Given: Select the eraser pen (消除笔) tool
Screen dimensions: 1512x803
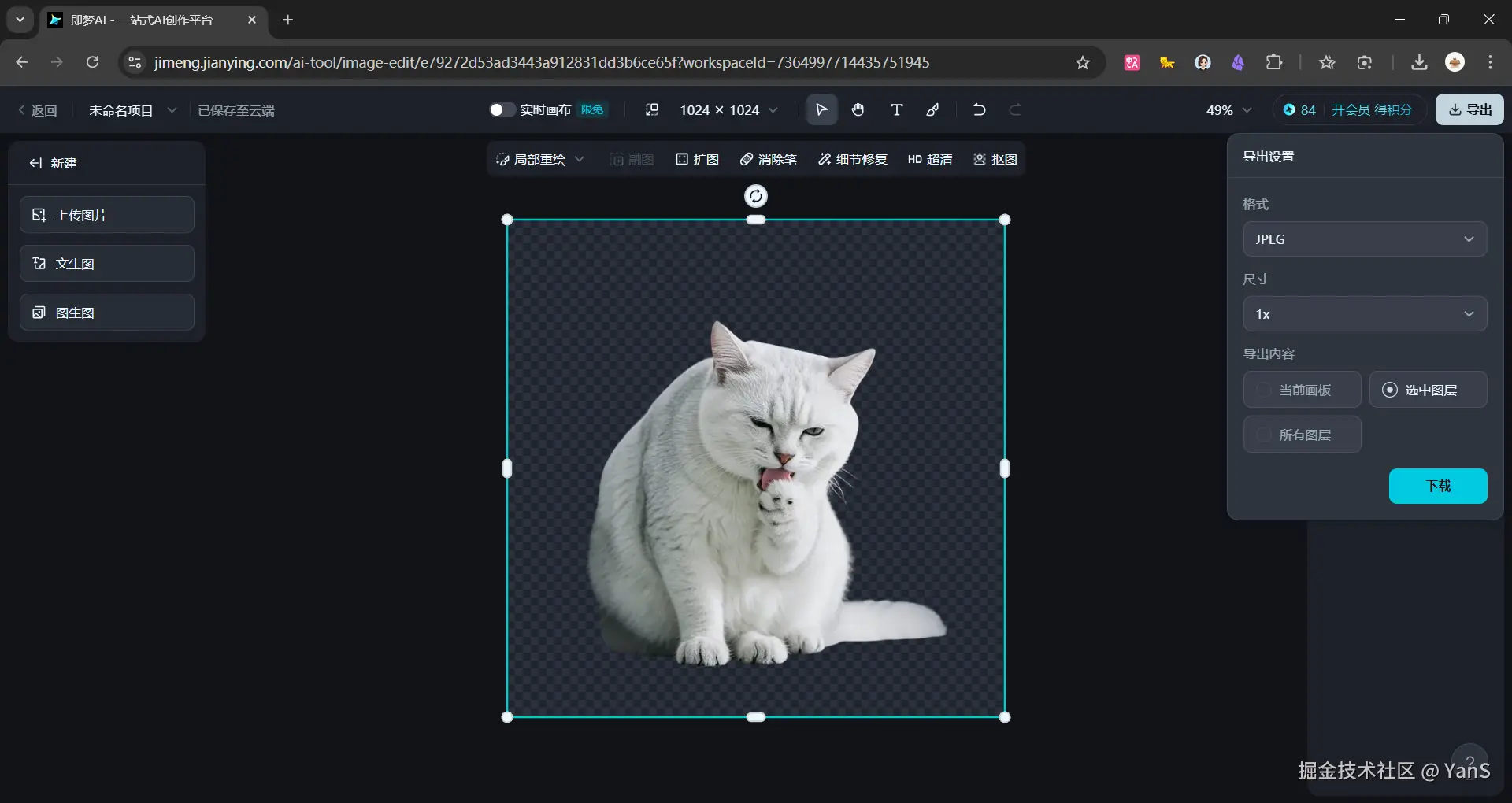Looking at the screenshot, I should click(769, 159).
